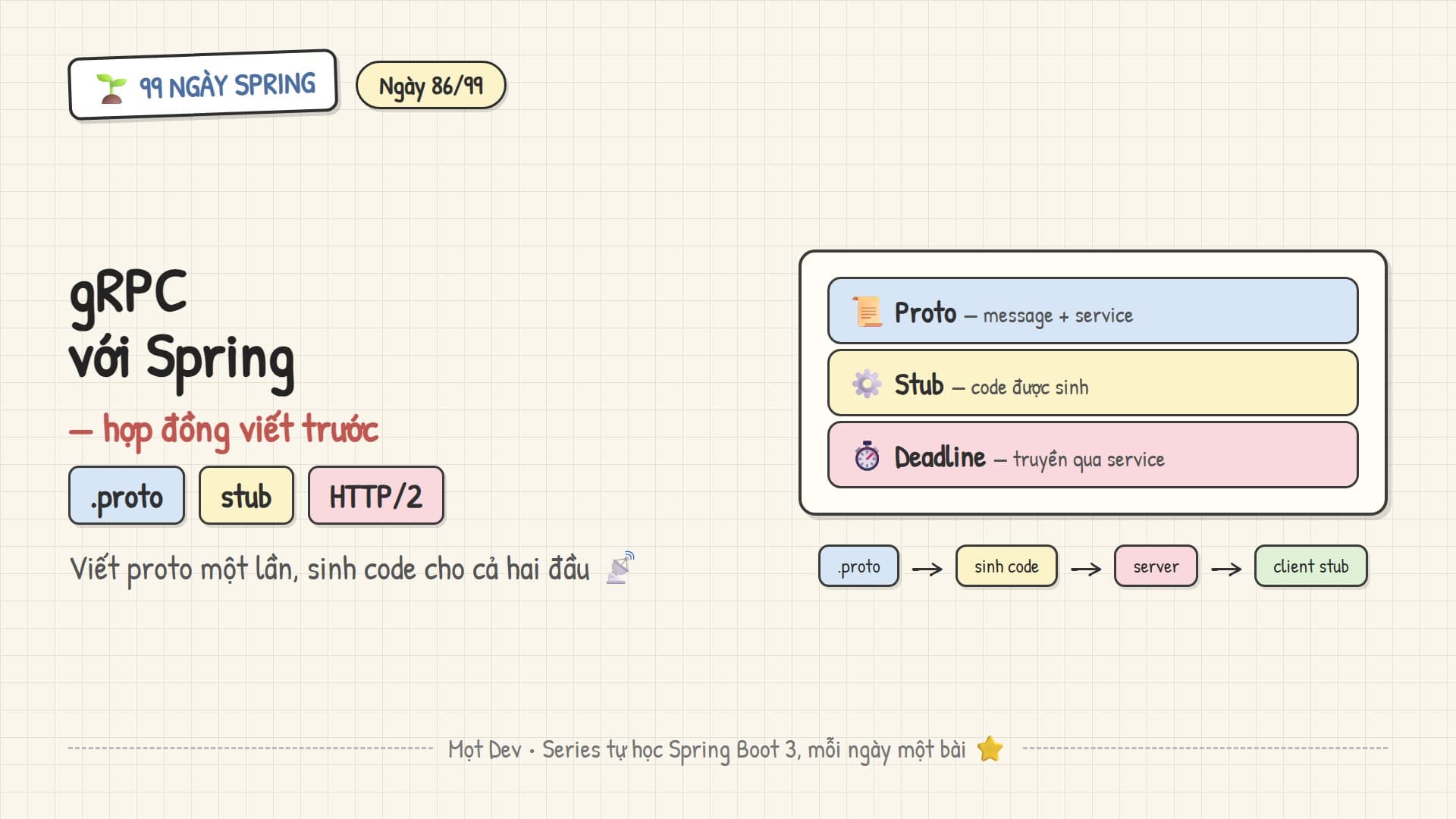Click the gear icon beside Stub
The height and width of the screenshot is (819, 1456).
[867, 384]
